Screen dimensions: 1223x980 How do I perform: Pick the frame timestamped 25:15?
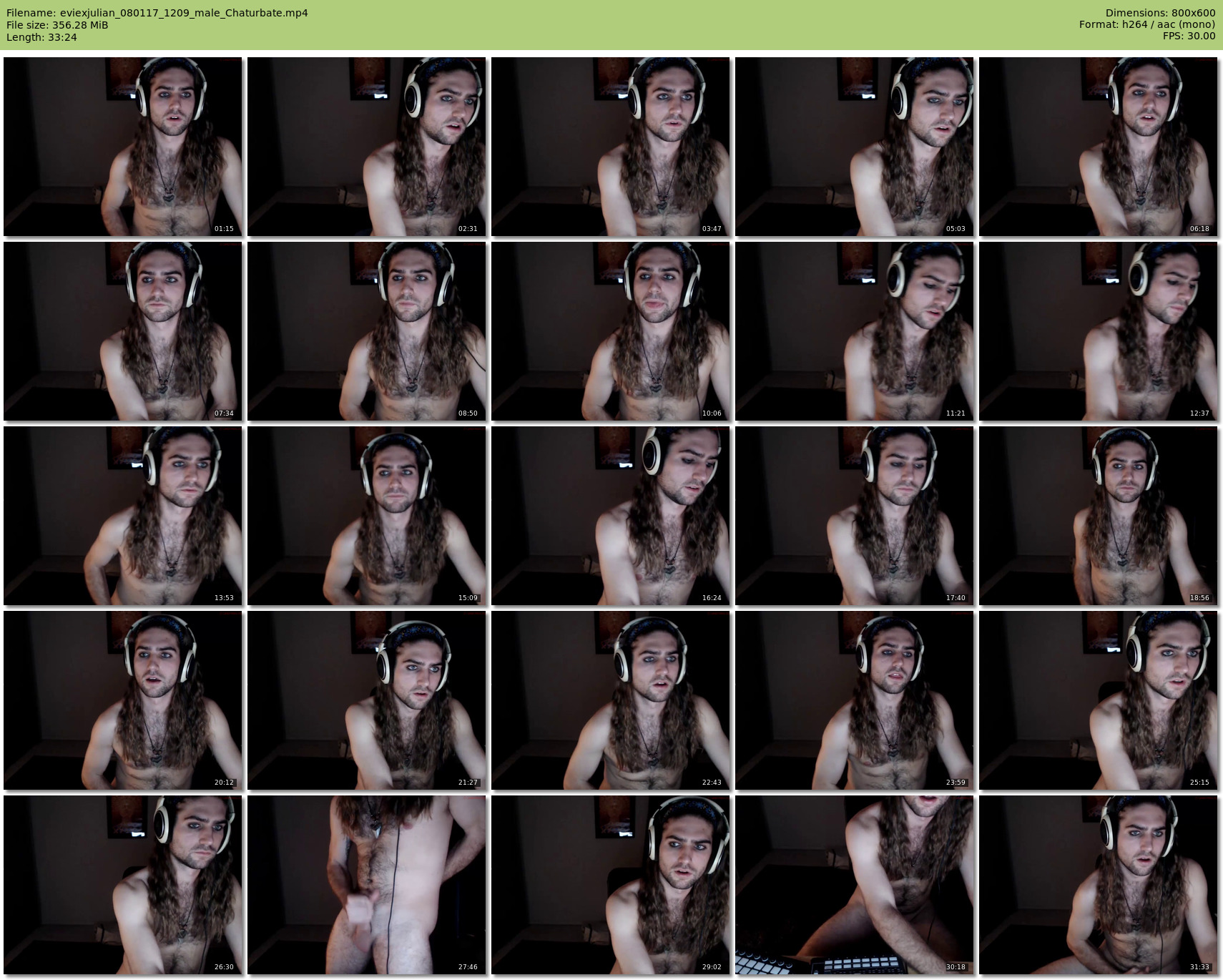pos(1098,700)
